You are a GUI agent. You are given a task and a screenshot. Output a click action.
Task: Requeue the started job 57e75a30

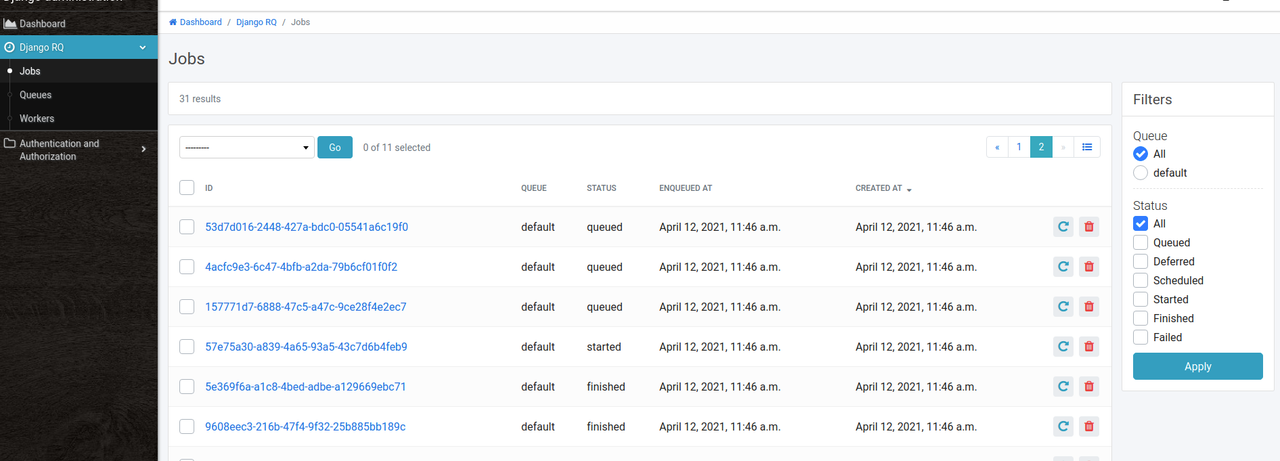click(x=1063, y=347)
